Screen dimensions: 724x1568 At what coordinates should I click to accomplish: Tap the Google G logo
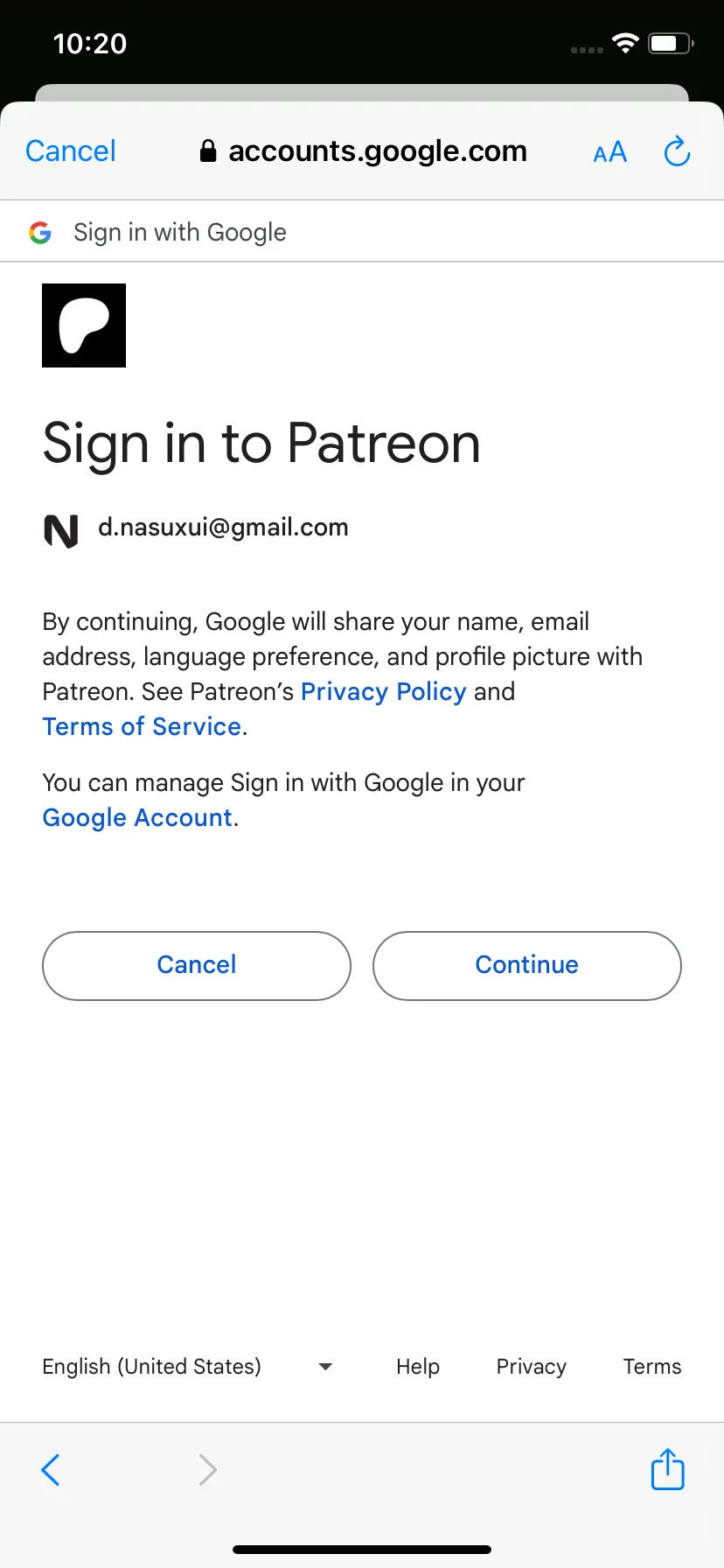click(x=40, y=232)
